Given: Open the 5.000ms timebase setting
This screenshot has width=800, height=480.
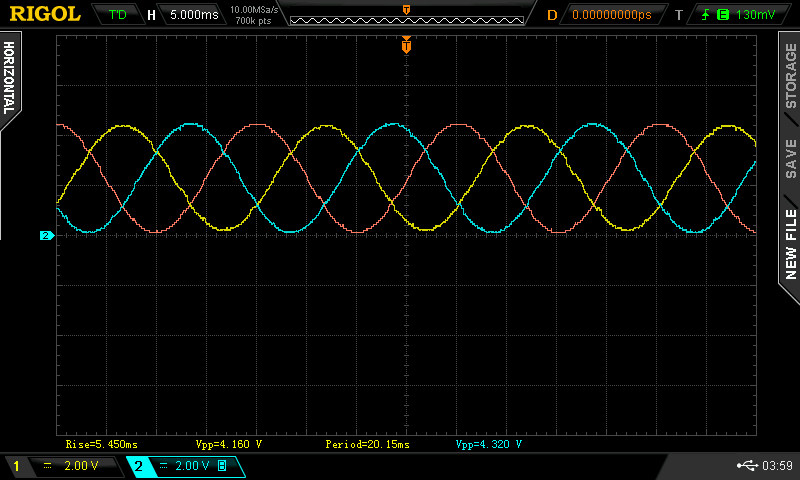Looking at the screenshot, I should point(191,15).
